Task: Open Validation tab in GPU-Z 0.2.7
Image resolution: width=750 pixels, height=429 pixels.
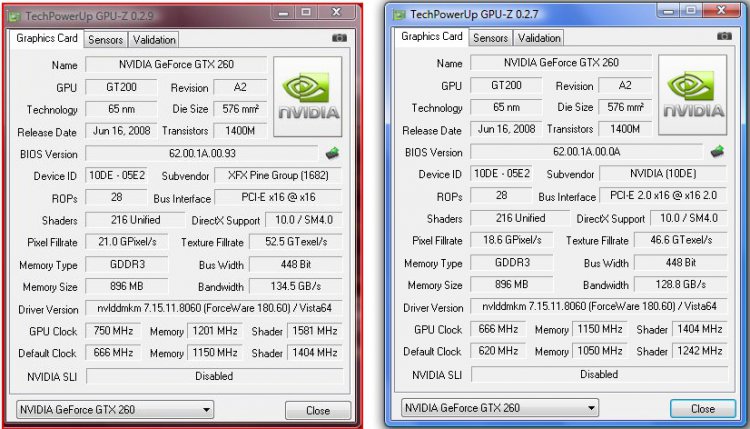Action: tap(539, 38)
